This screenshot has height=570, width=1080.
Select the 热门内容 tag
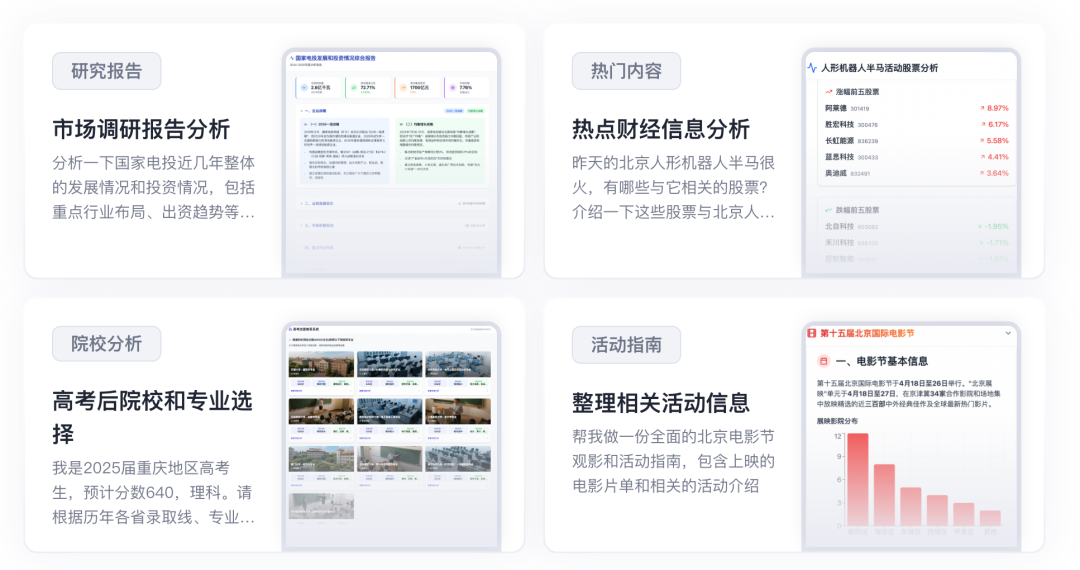click(x=626, y=71)
